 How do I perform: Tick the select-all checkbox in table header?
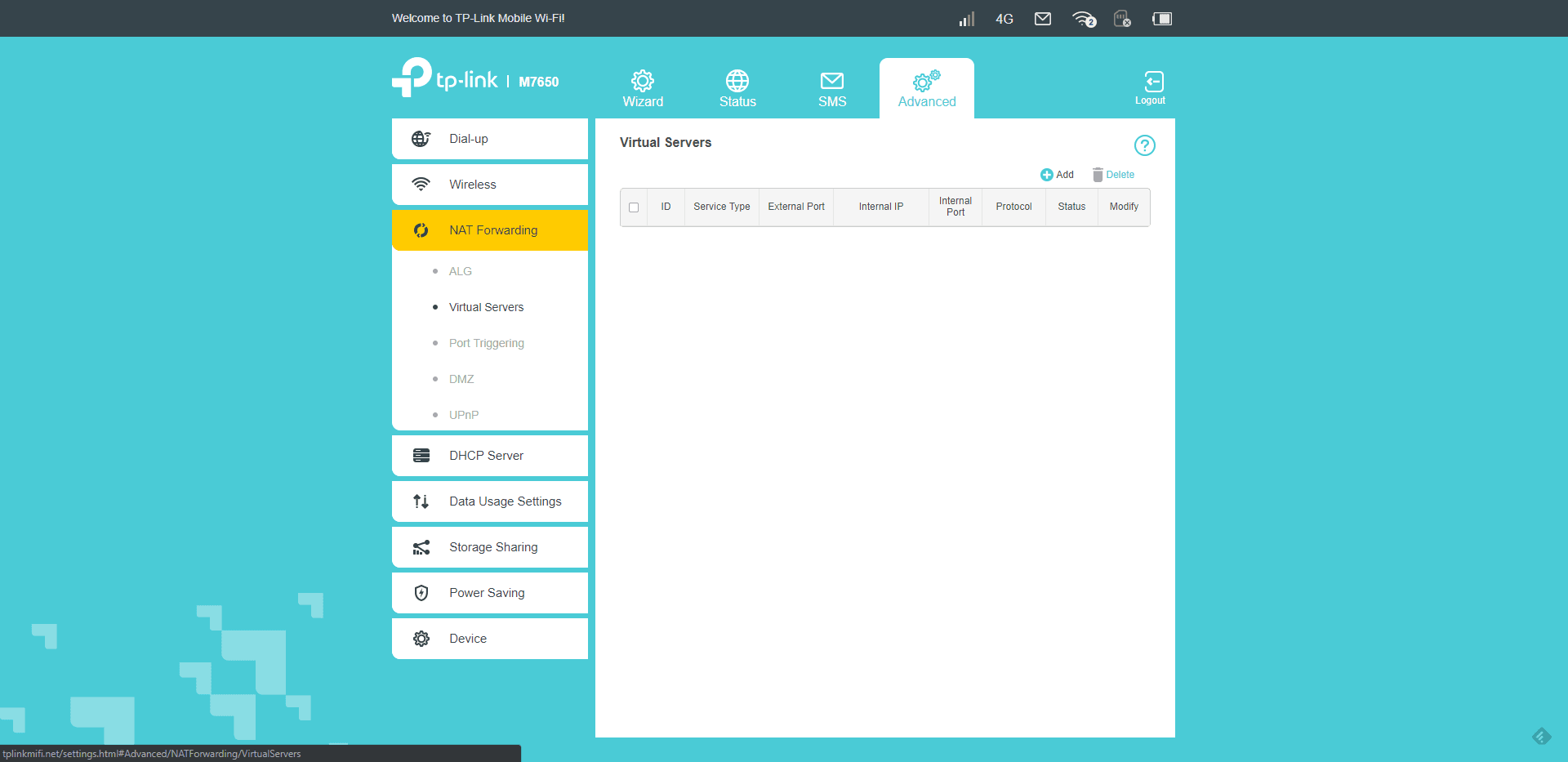tap(634, 207)
